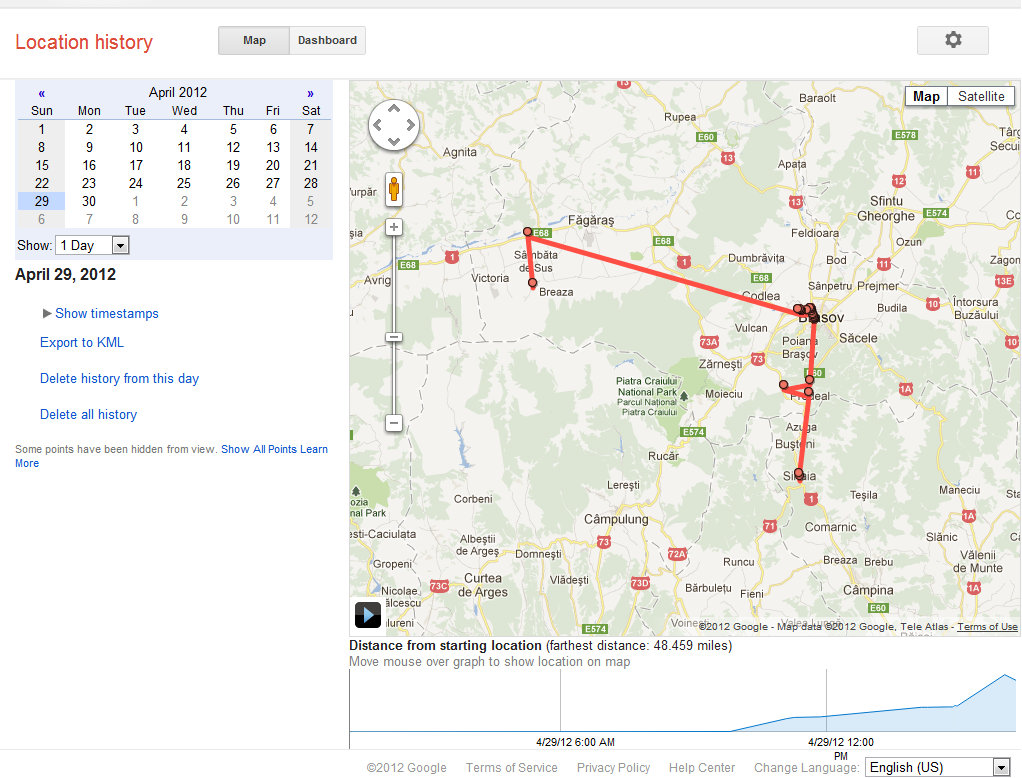The width and height of the screenshot is (1022, 778).
Task: Switch to Satellite view
Action: click(981, 96)
